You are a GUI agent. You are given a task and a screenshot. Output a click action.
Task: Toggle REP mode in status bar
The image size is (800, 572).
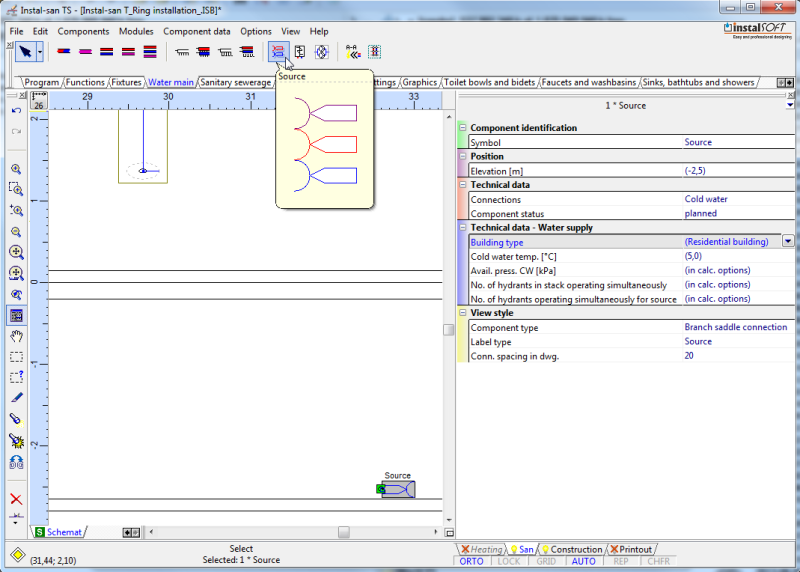[x=621, y=561]
